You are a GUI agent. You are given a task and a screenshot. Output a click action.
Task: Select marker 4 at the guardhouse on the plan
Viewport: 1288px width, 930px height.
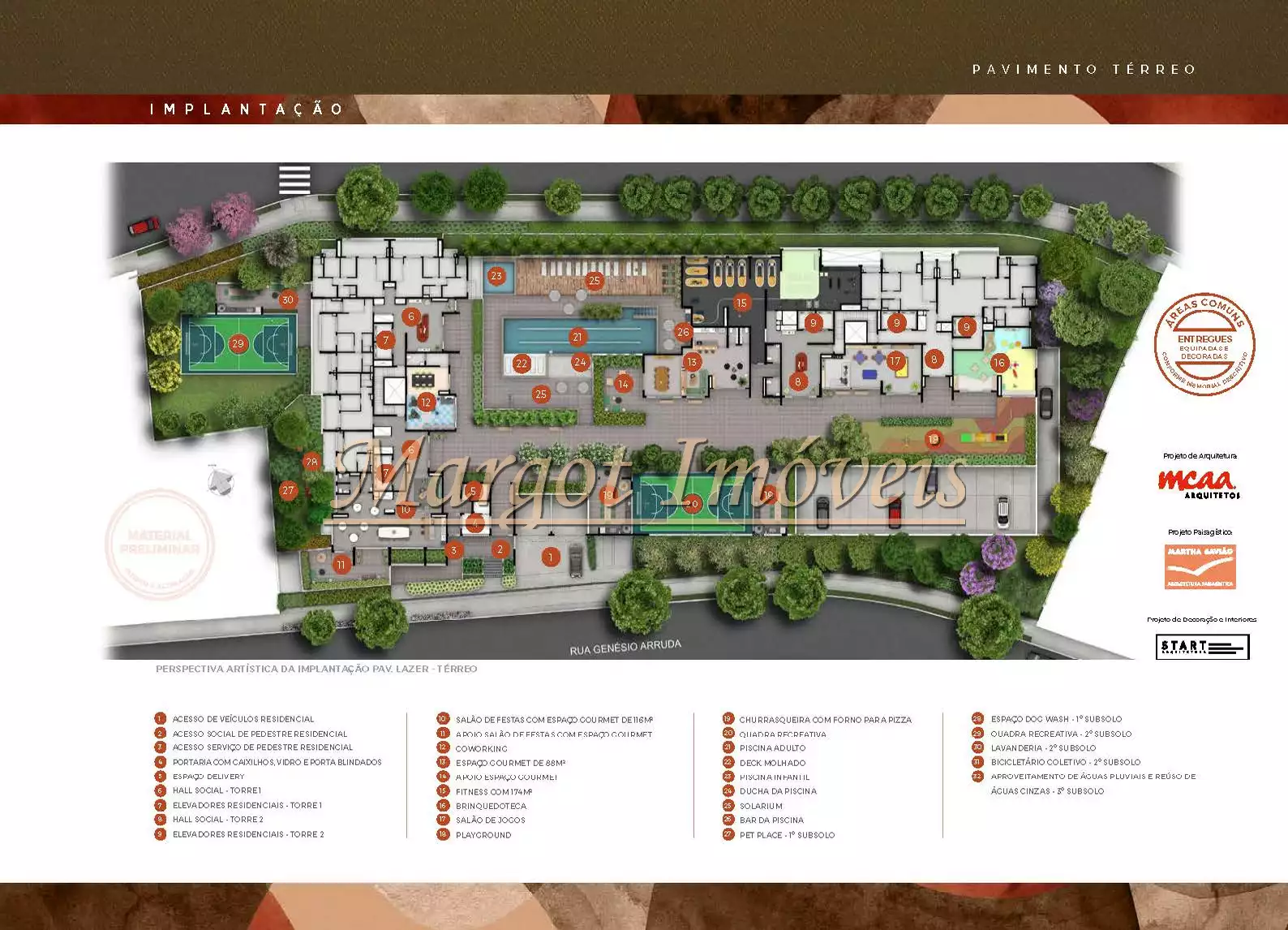476,524
